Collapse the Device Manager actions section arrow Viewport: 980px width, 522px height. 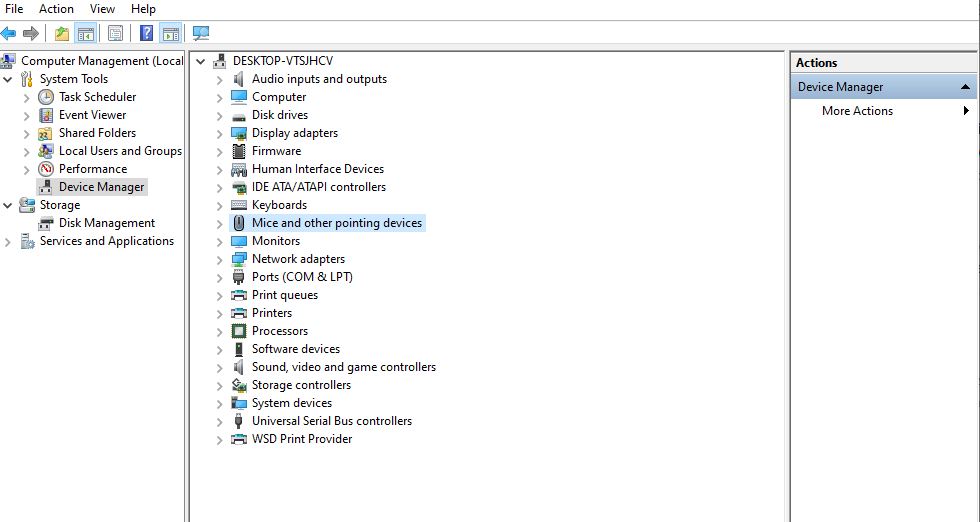966,87
